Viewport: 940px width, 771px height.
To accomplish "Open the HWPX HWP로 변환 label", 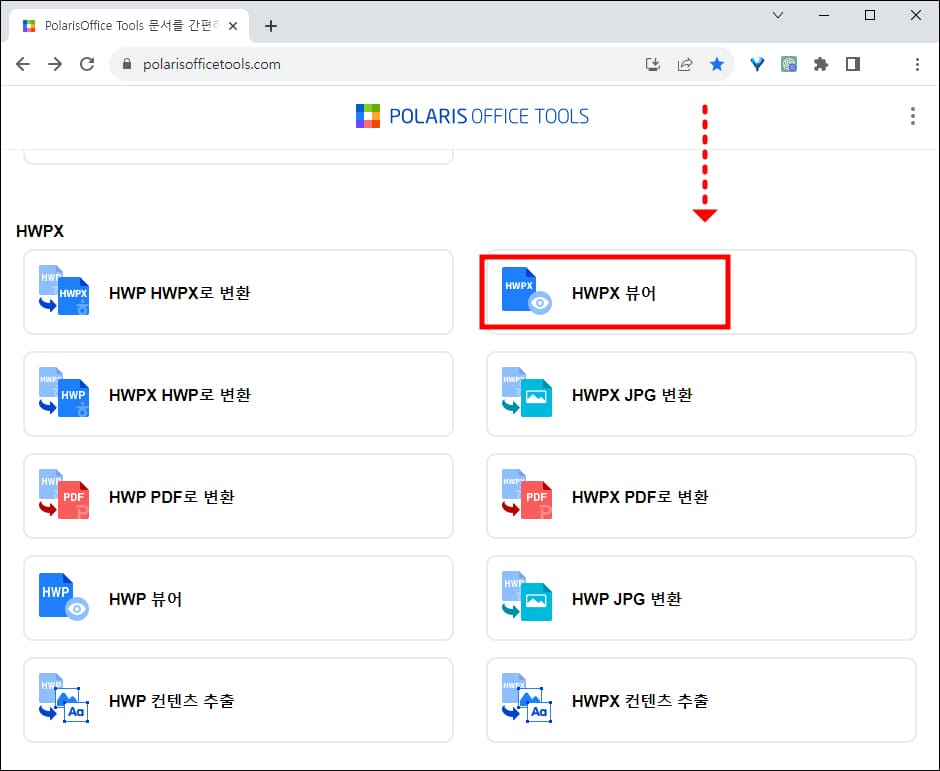I will [180, 395].
